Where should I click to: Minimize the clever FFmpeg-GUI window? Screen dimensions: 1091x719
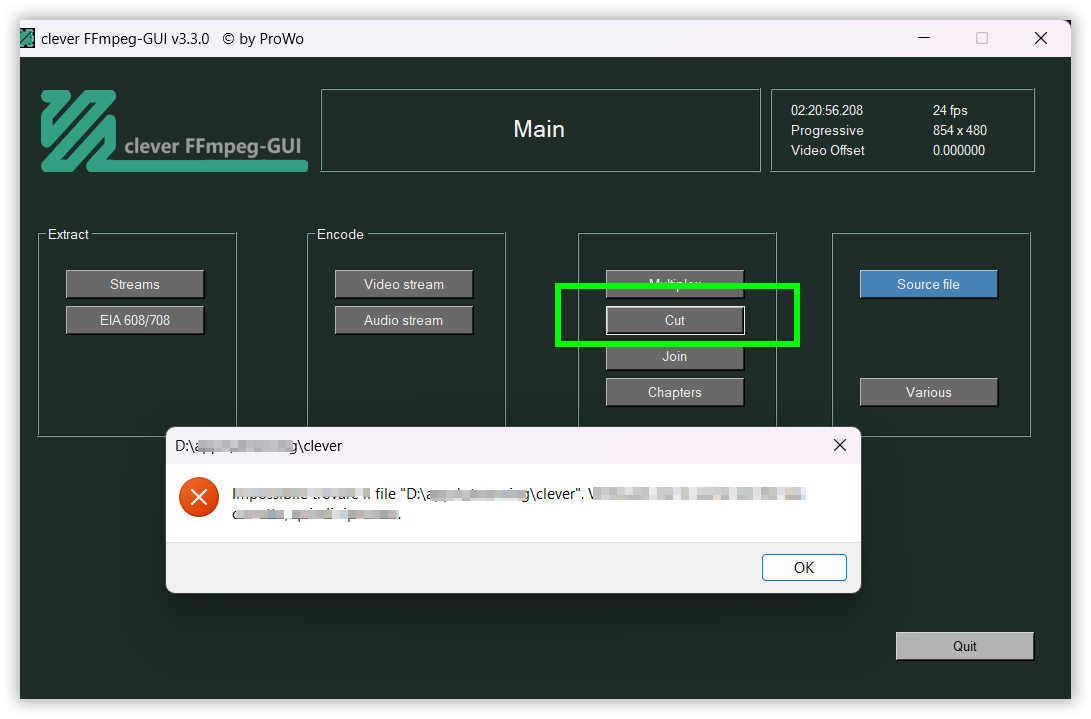click(x=924, y=38)
